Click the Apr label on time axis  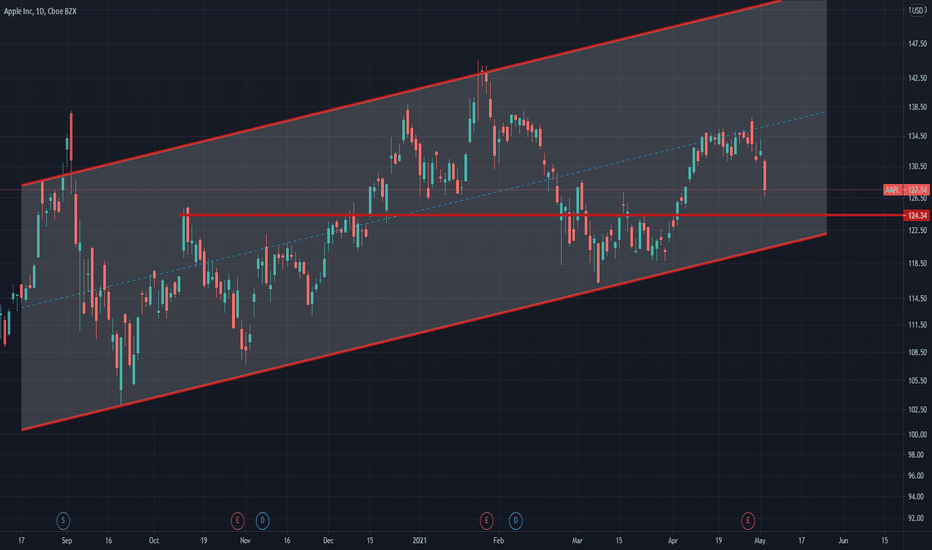pos(673,540)
